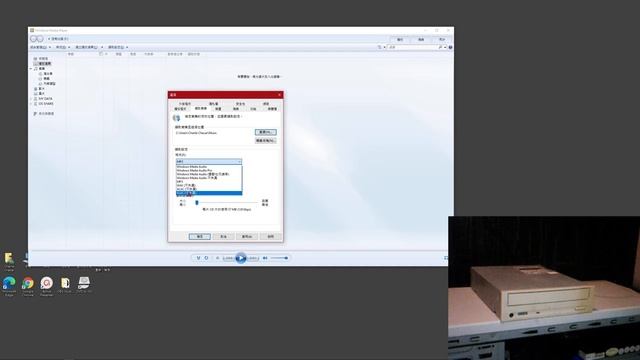Click the round Play button
Viewport: 640px width, 360px height.
[x=241, y=258]
